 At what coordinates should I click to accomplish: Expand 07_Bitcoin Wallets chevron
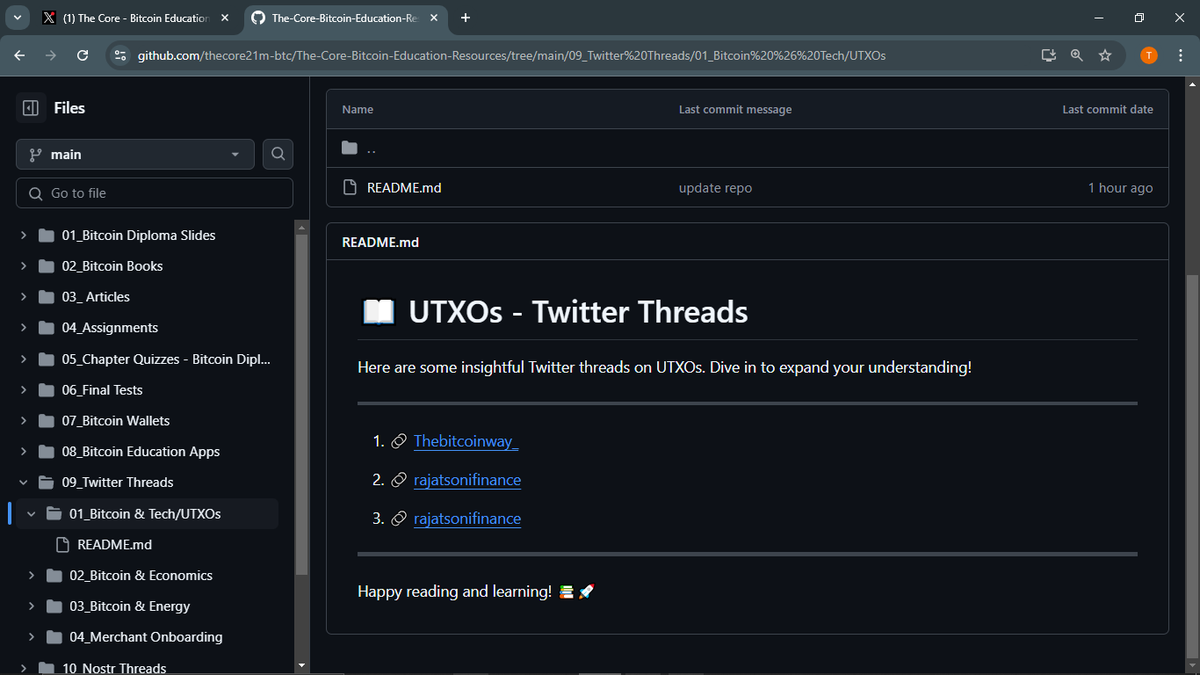[23, 421]
